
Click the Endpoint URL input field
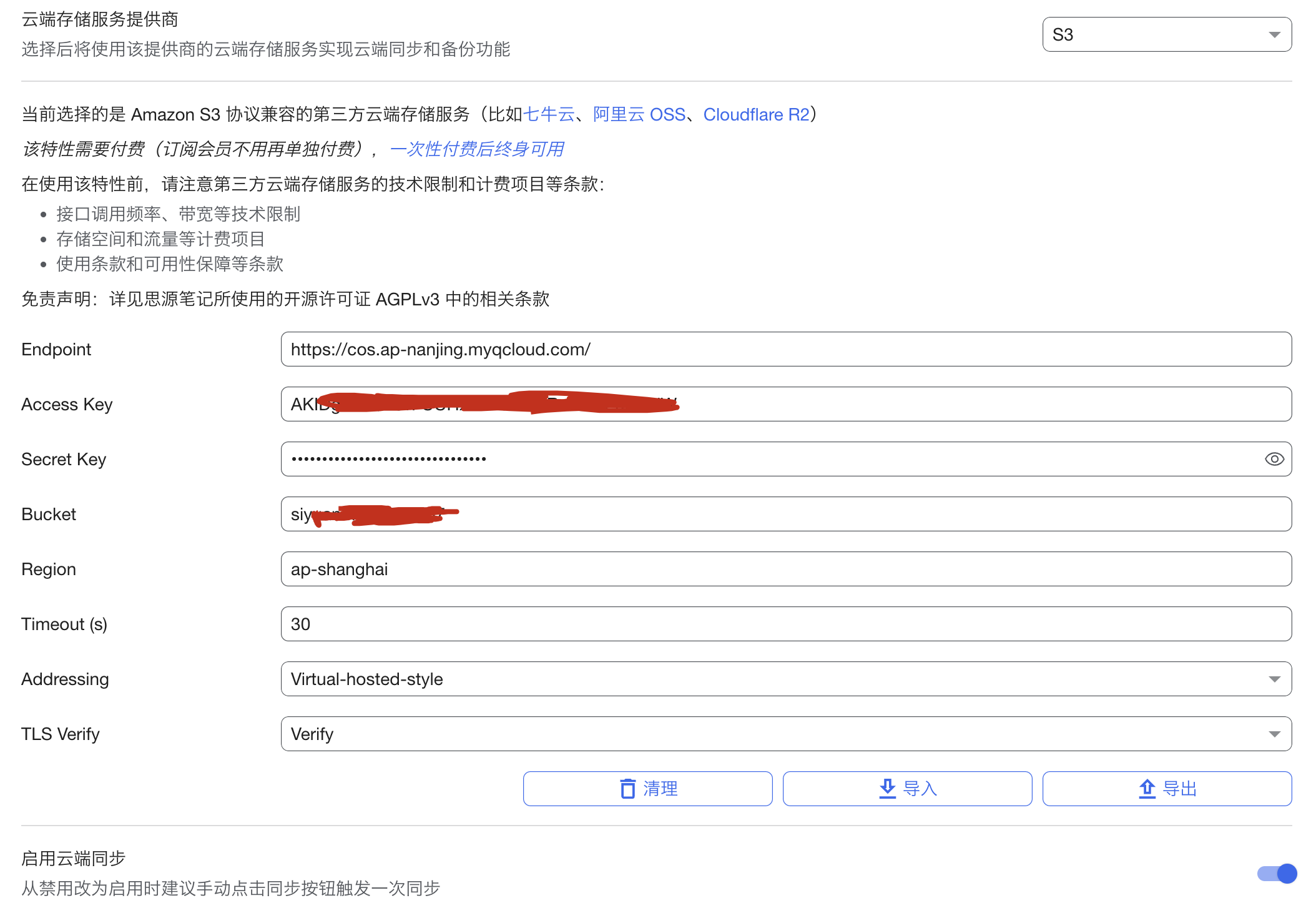pyautogui.click(x=785, y=349)
